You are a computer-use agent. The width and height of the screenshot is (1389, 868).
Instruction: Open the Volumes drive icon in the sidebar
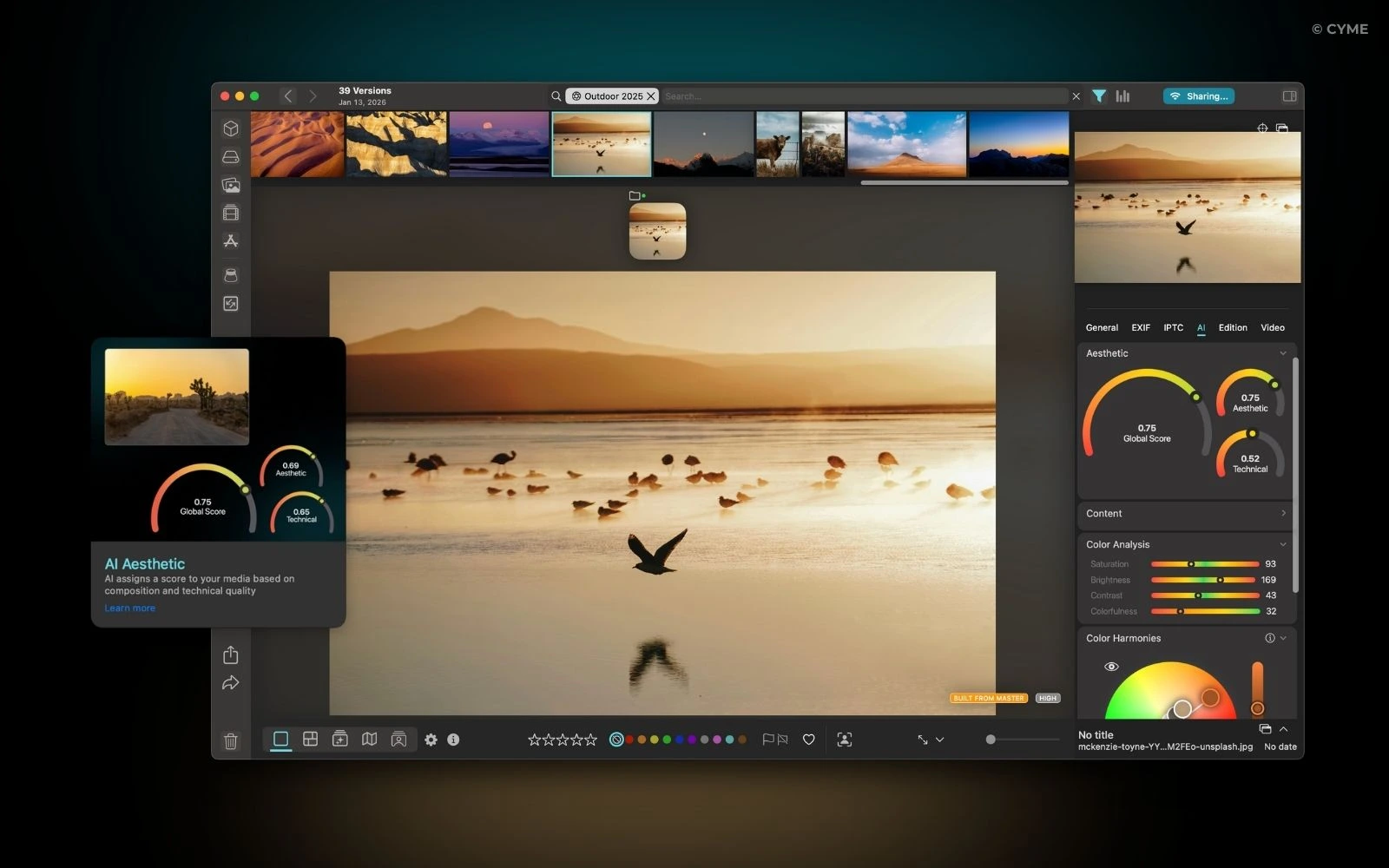[230, 156]
